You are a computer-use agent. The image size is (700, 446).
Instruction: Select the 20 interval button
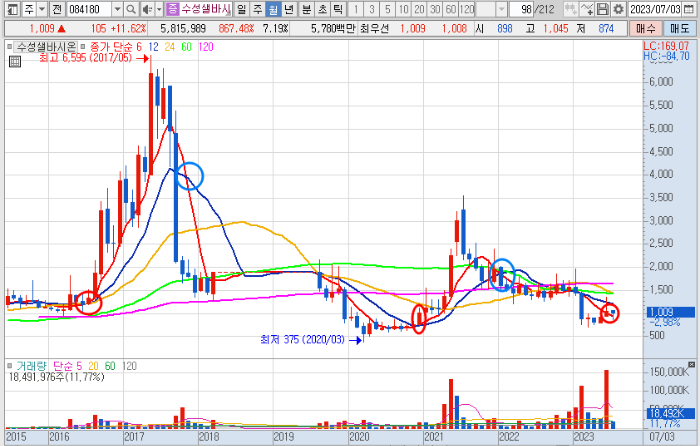pos(419,9)
